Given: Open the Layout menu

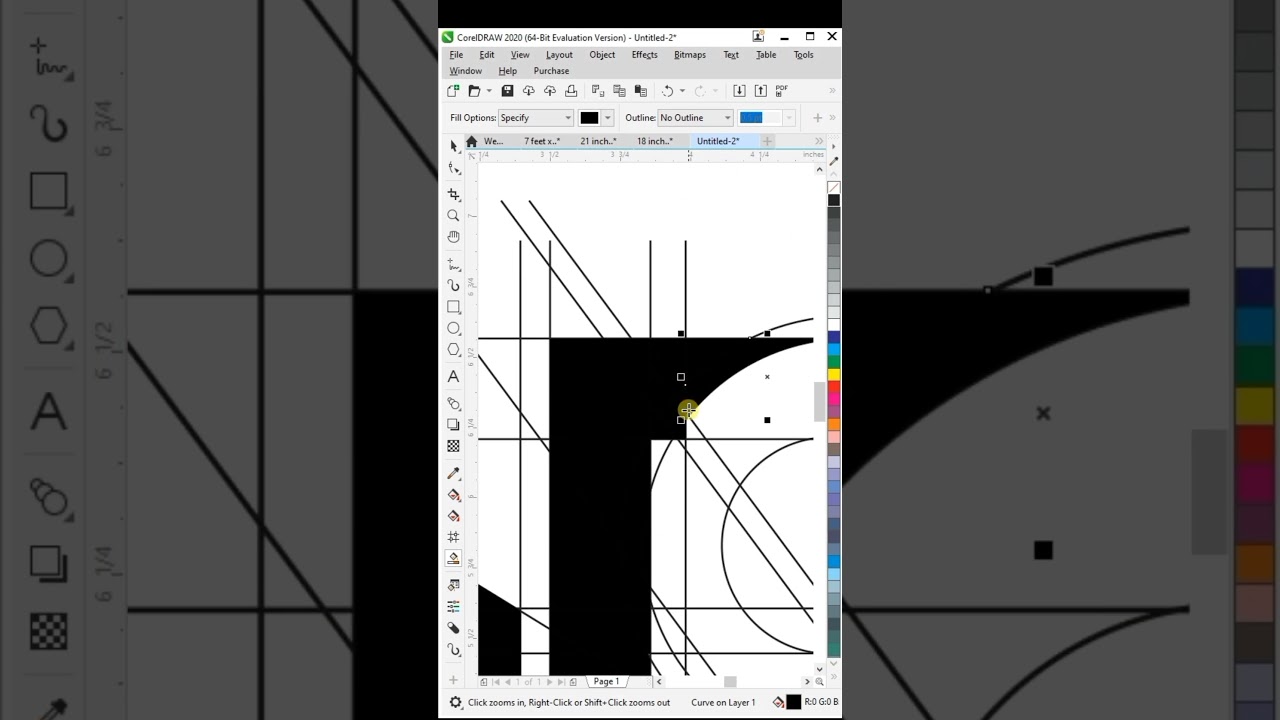Looking at the screenshot, I should coord(559,55).
